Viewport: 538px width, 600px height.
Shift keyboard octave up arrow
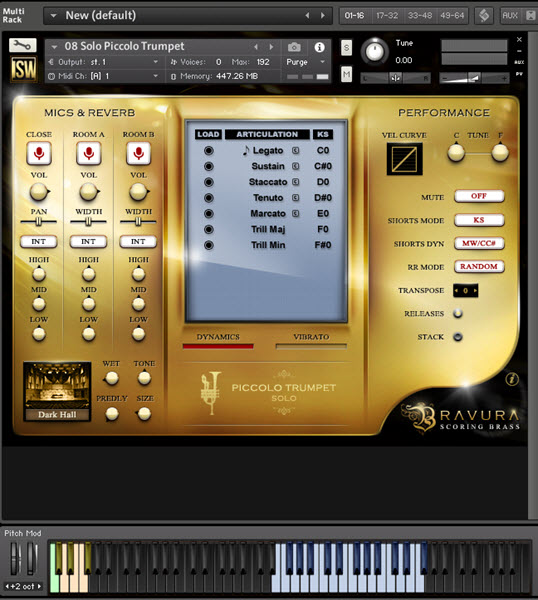[x=39, y=586]
